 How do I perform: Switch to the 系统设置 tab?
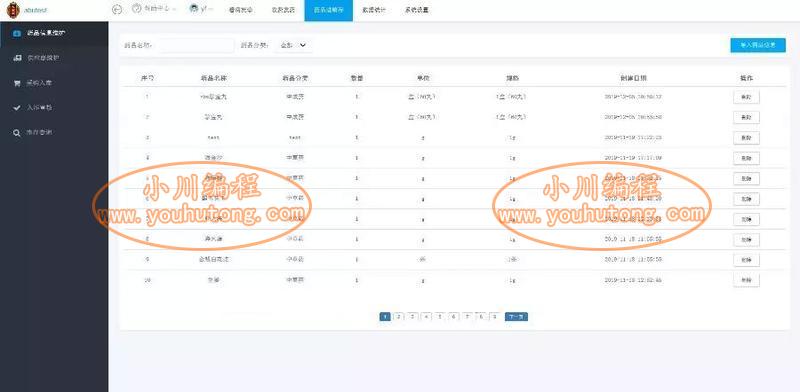pos(417,10)
